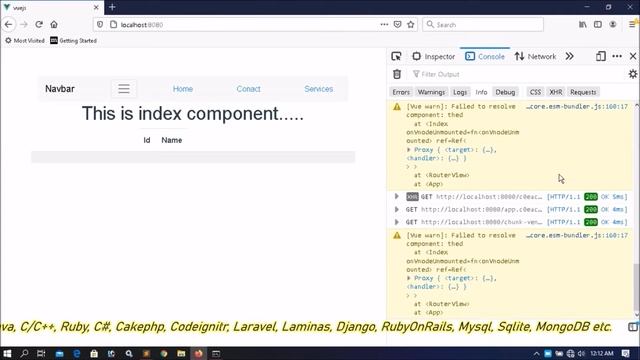The height and width of the screenshot is (360, 640).
Task: Click the Navbar brand text
Action: tap(60, 89)
